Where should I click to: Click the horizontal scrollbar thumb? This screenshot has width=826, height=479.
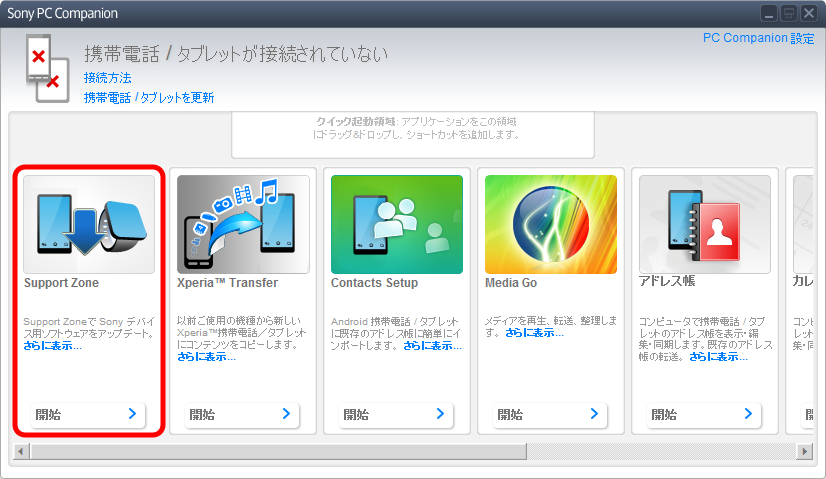(279, 452)
